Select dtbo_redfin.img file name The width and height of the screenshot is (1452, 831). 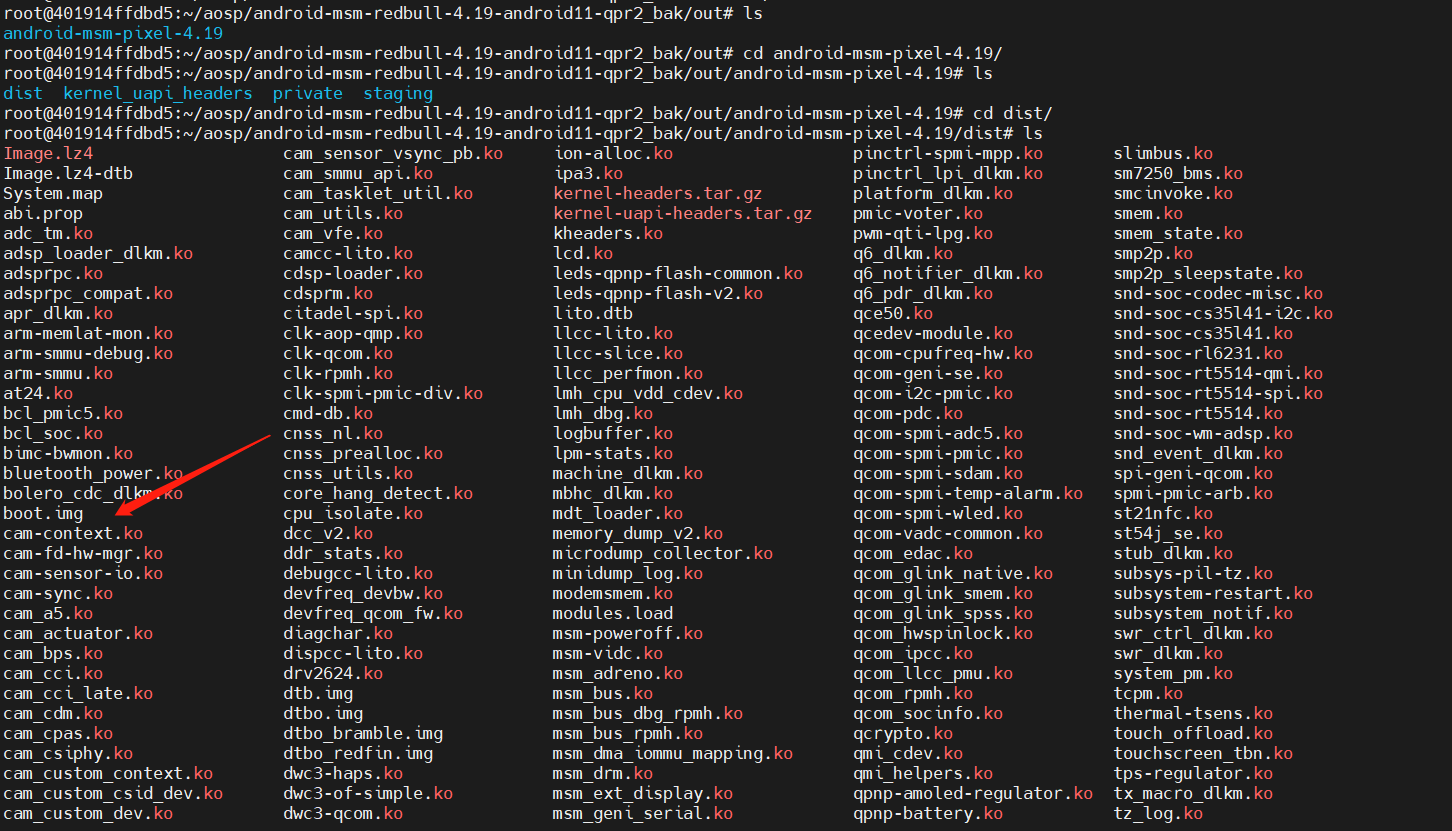tap(358, 753)
